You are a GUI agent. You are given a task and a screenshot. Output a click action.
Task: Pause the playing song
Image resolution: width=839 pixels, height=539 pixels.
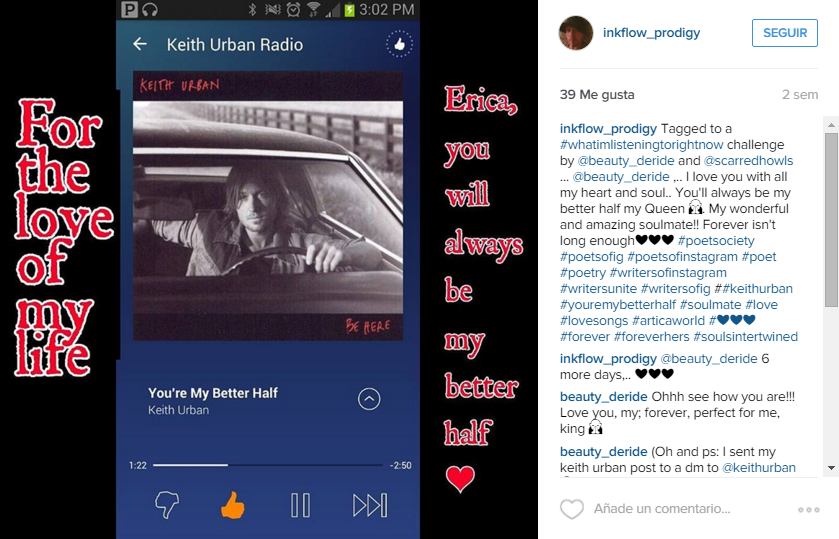coord(300,505)
